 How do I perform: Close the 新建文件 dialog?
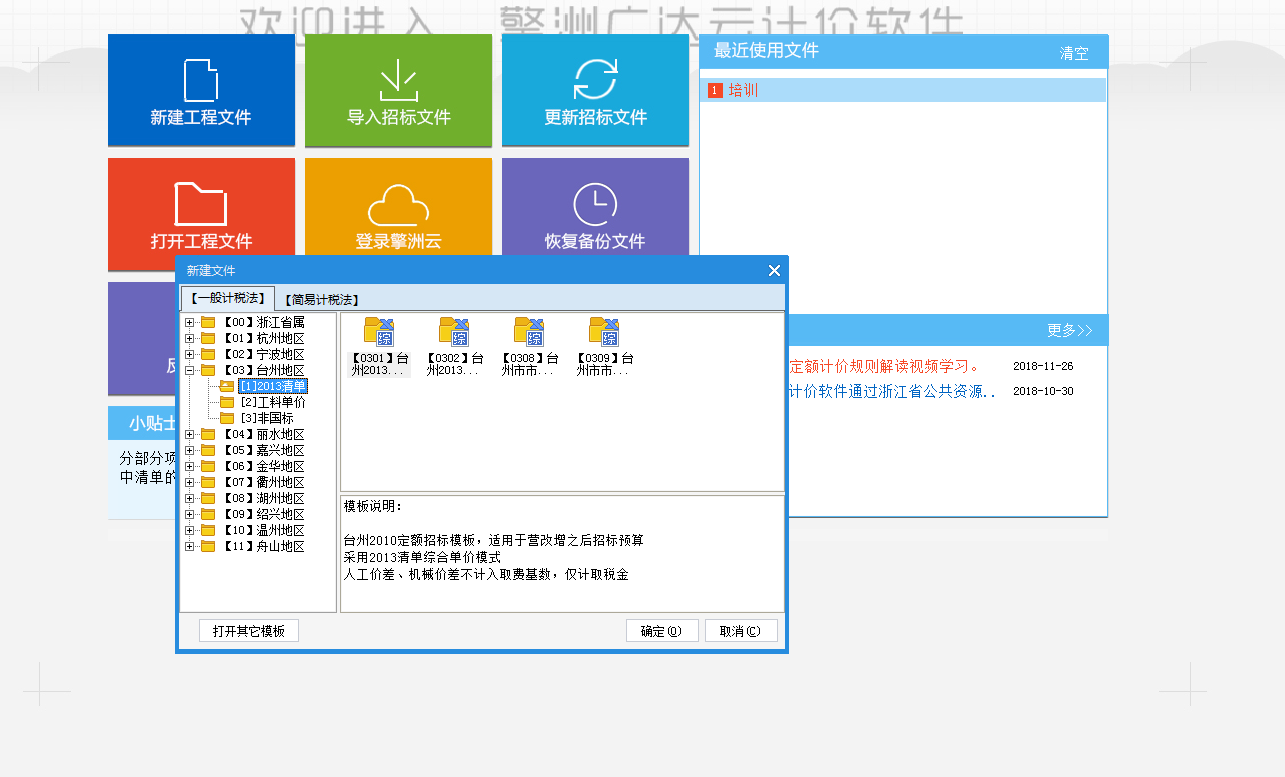[x=774, y=270]
